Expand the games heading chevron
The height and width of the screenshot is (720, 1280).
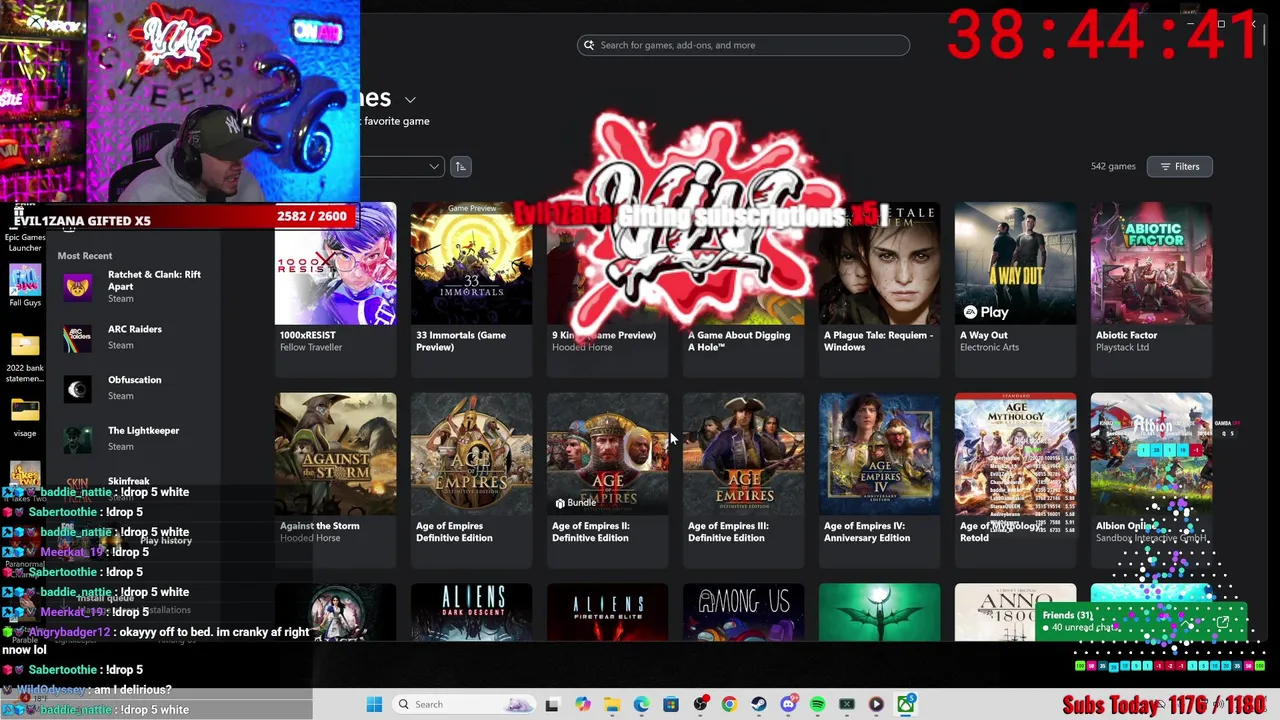click(x=410, y=99)
